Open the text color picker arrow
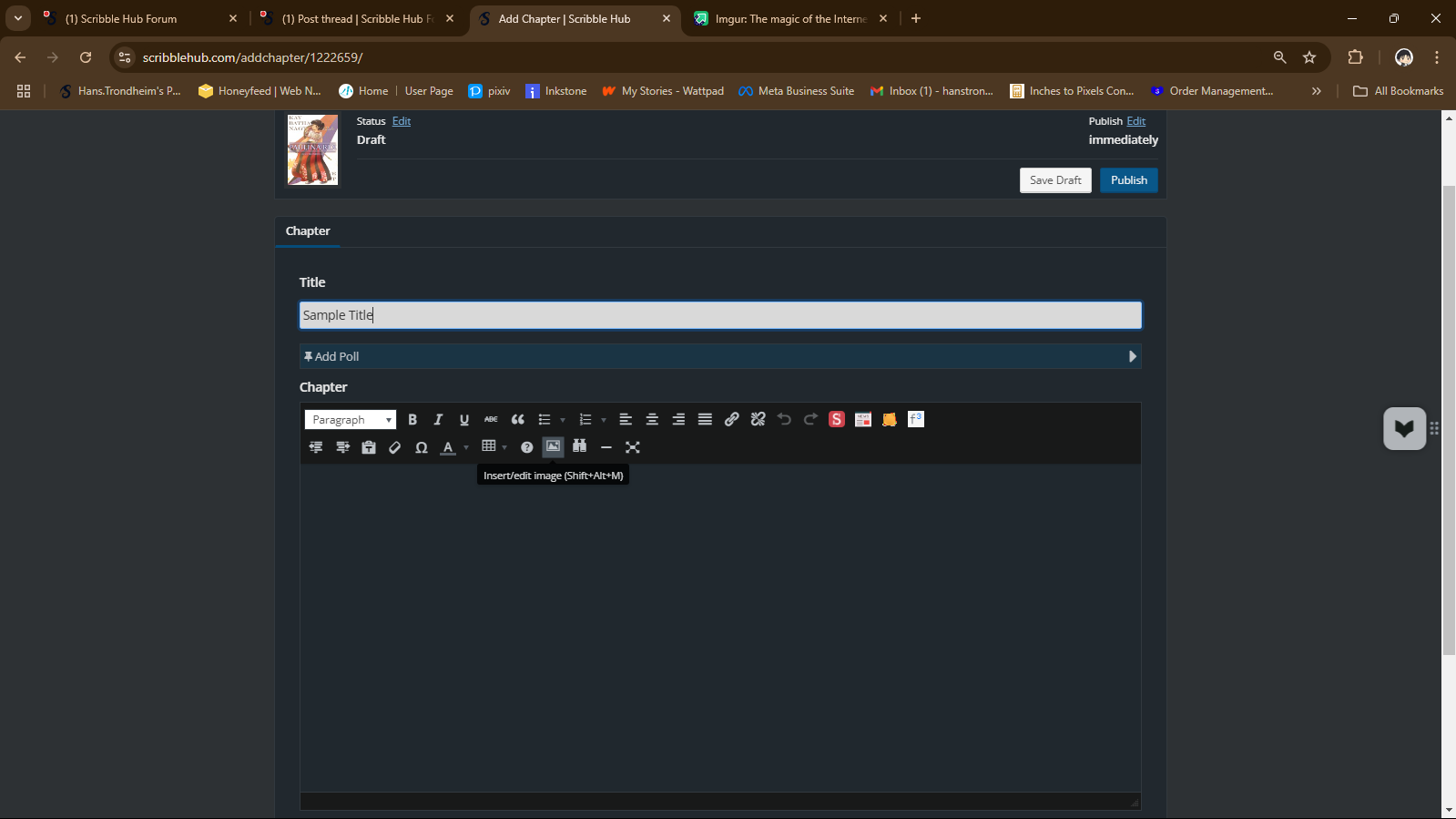 (466, 447)
